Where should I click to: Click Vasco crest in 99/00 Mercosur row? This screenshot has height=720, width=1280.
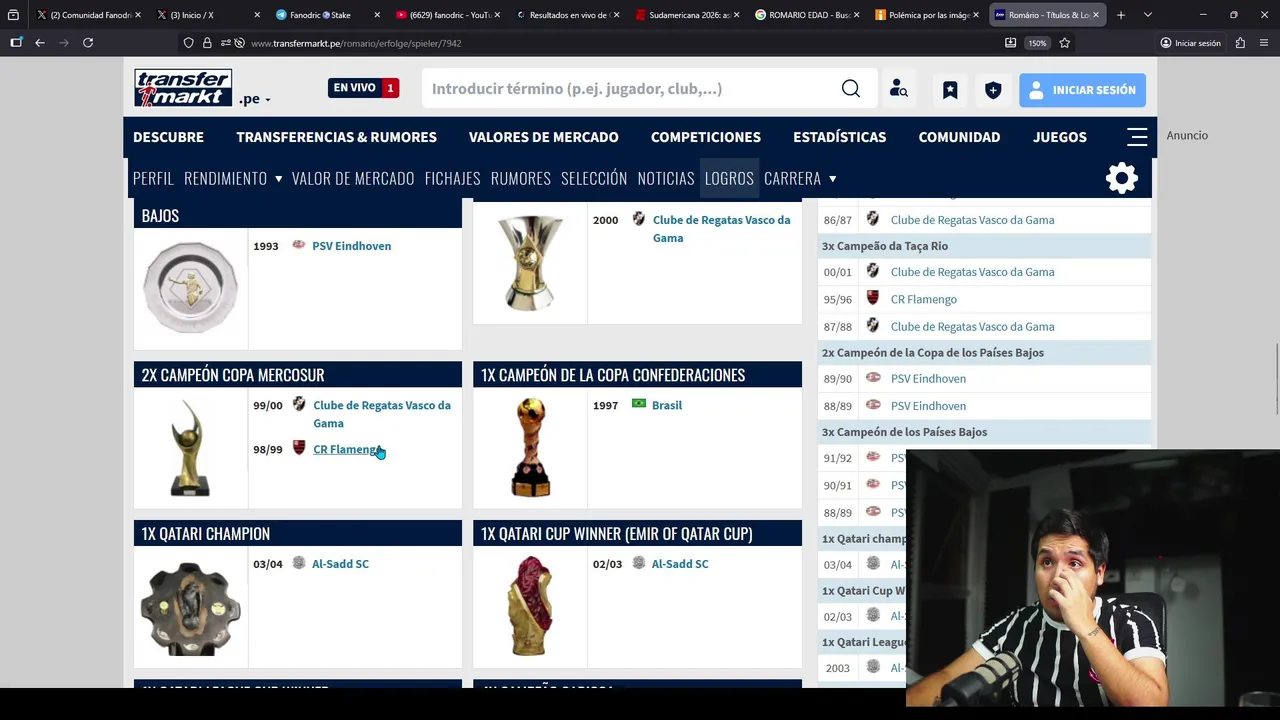299,404
